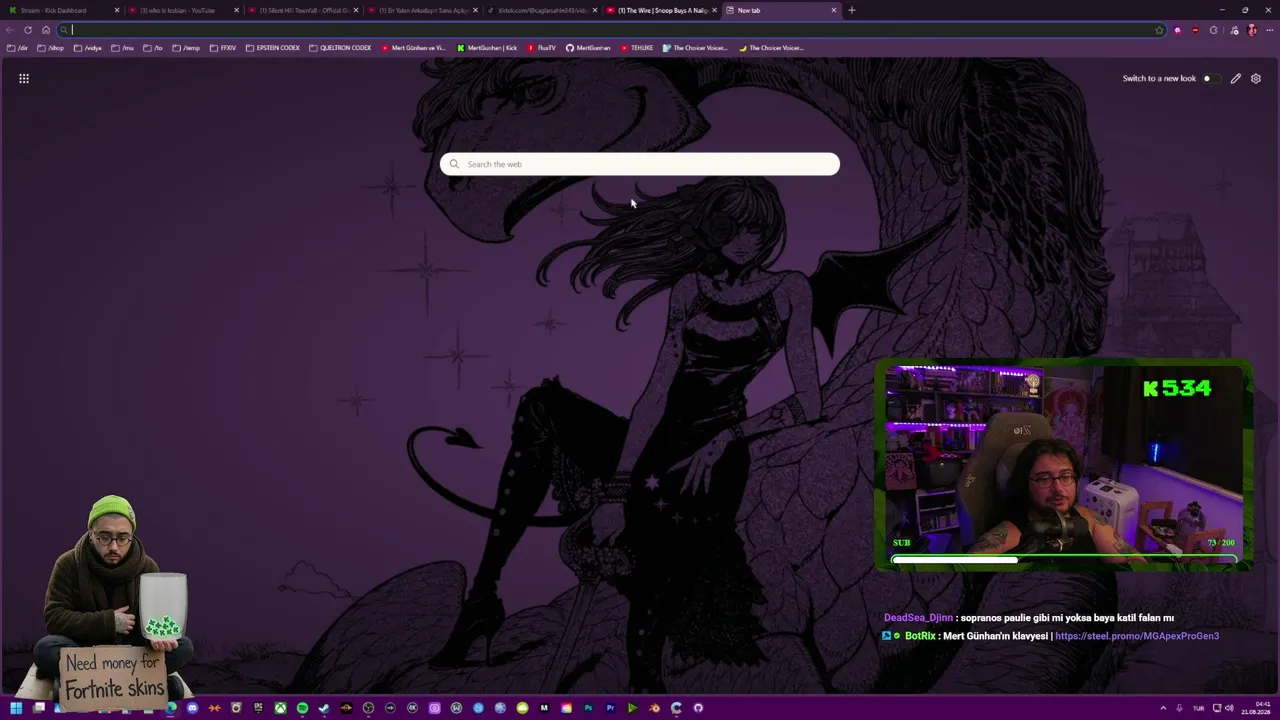Click the TUR keyboard language indicator

tap(1198, 708)
